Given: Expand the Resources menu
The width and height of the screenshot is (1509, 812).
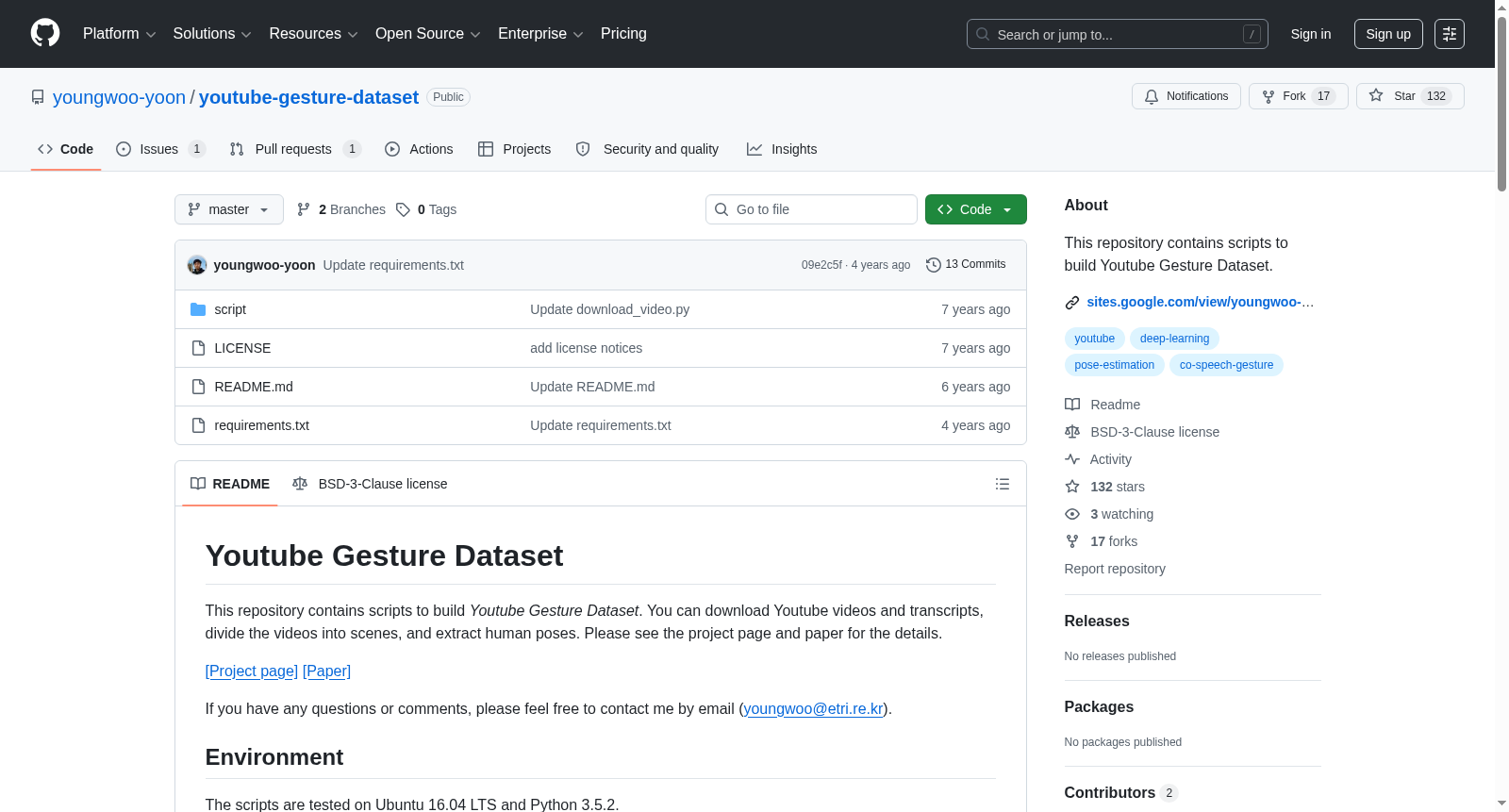Looking at the screenshot, I should 313,34.
